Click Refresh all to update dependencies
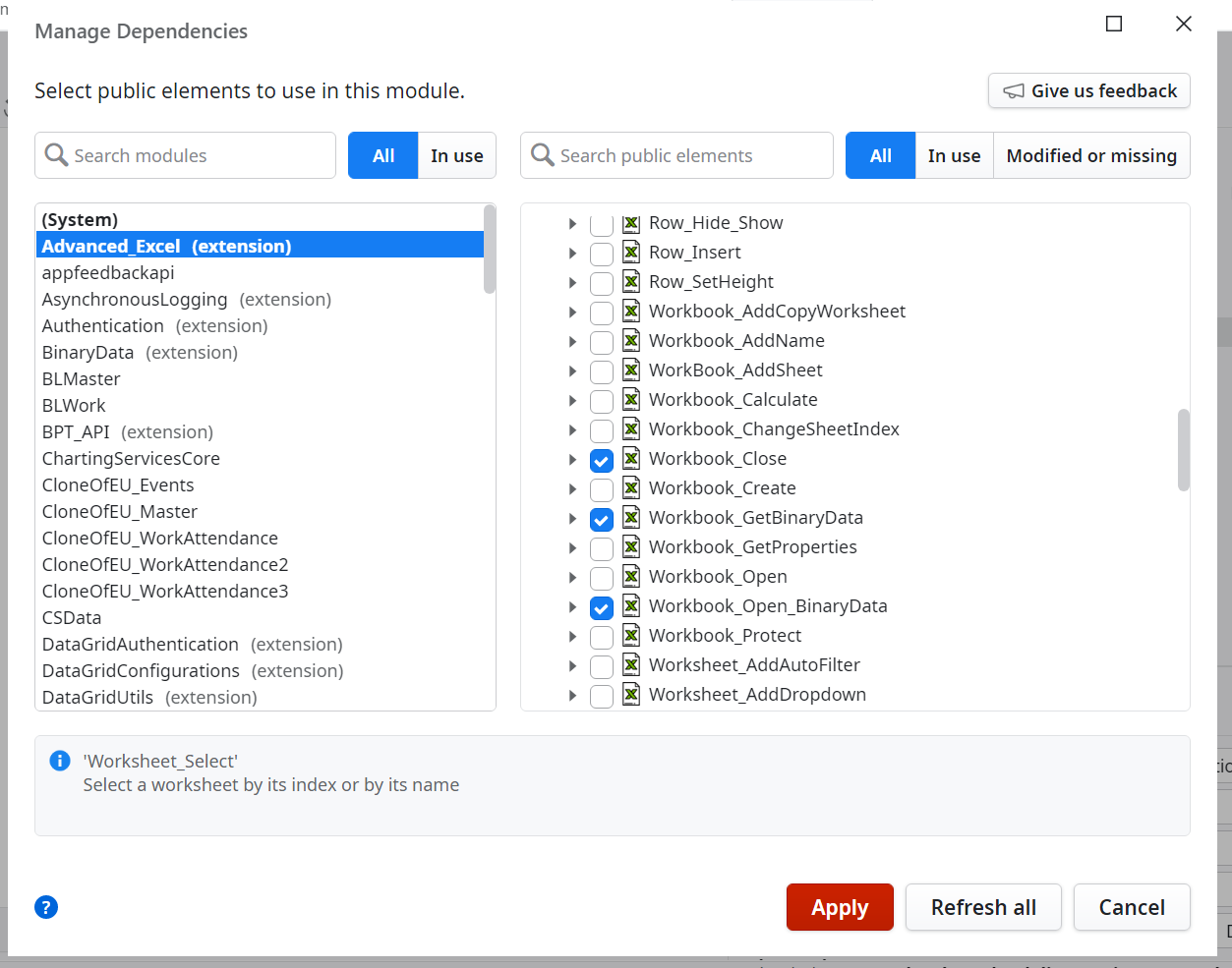This screenshot has width=1232, height=968. 983,906
